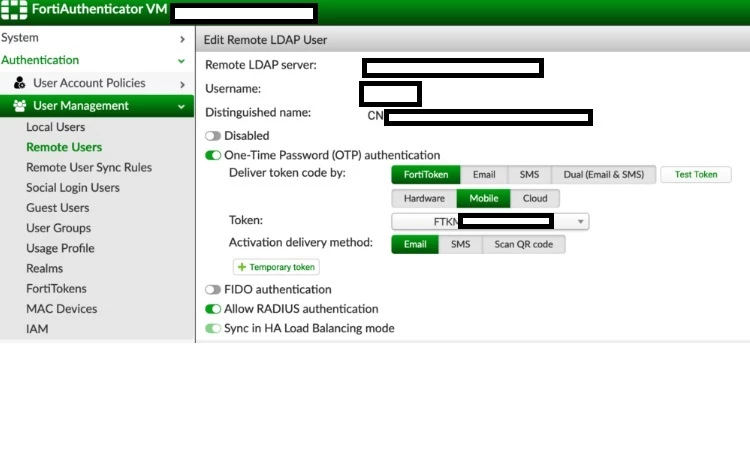Open User Groups page
Viewport: 750px width, 463px height.
click(58, 228)
